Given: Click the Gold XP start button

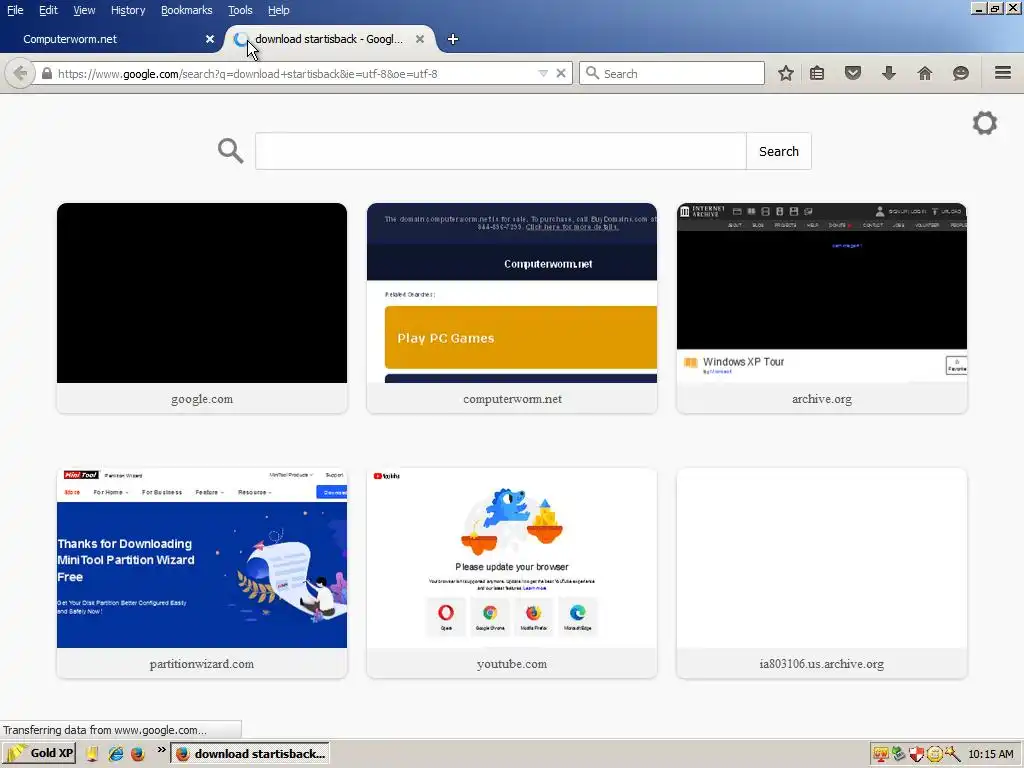Looking at the screenshot, I should pyautogui.click(x=39, y=753).
